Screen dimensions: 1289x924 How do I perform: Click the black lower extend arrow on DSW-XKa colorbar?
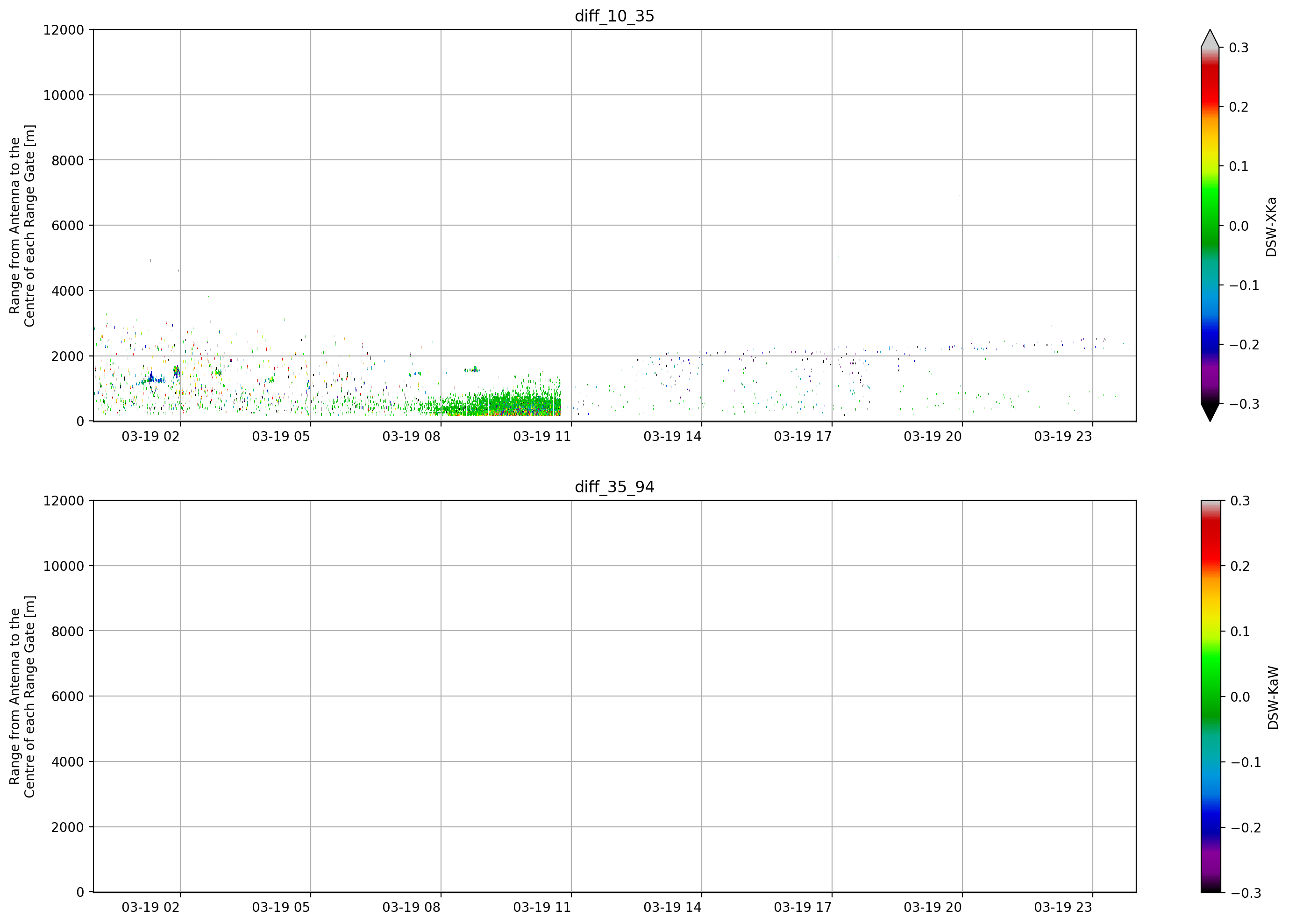[1210, 412]
